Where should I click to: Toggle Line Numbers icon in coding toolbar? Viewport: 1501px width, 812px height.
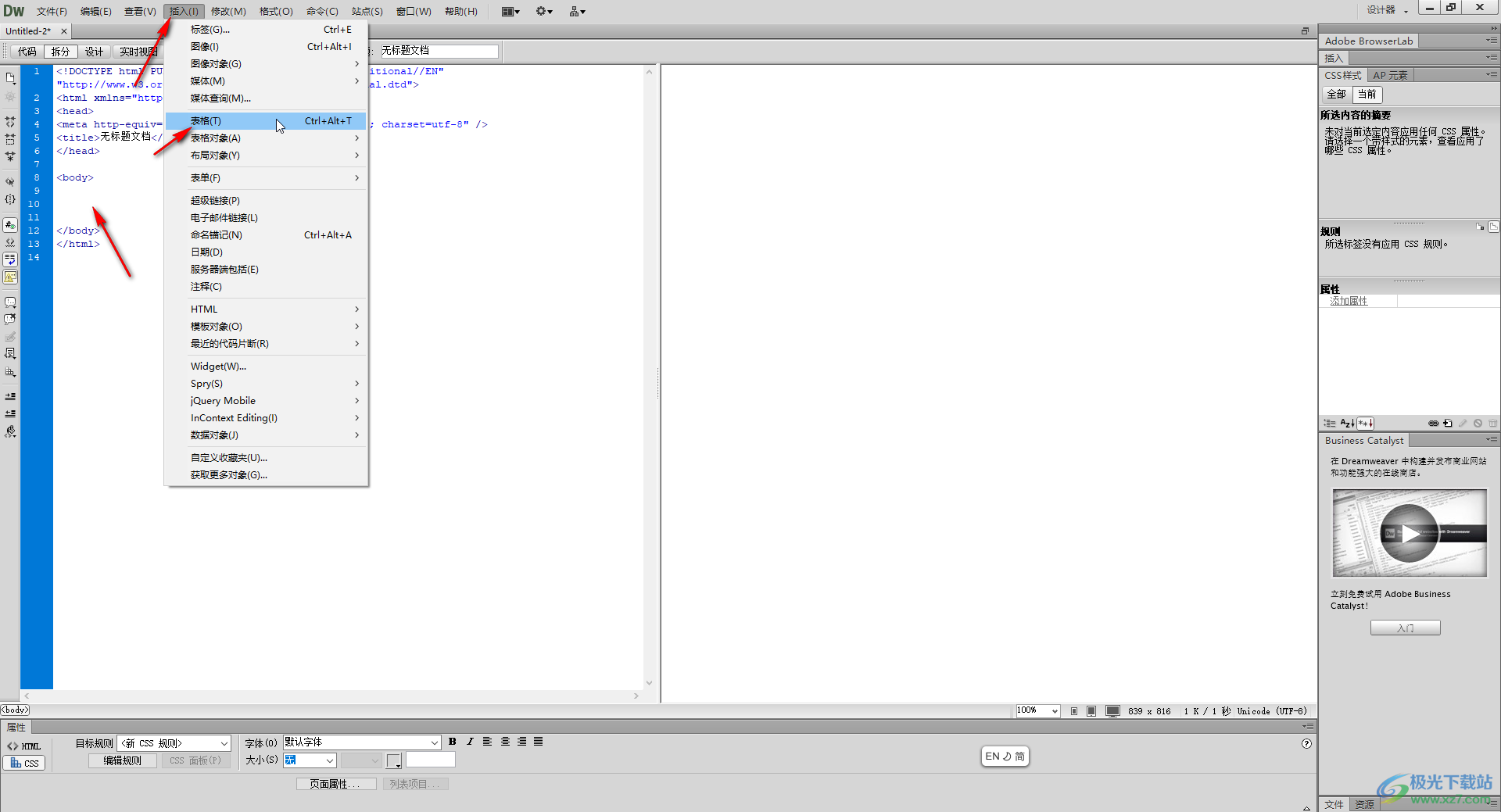click(x=10, y=225)
